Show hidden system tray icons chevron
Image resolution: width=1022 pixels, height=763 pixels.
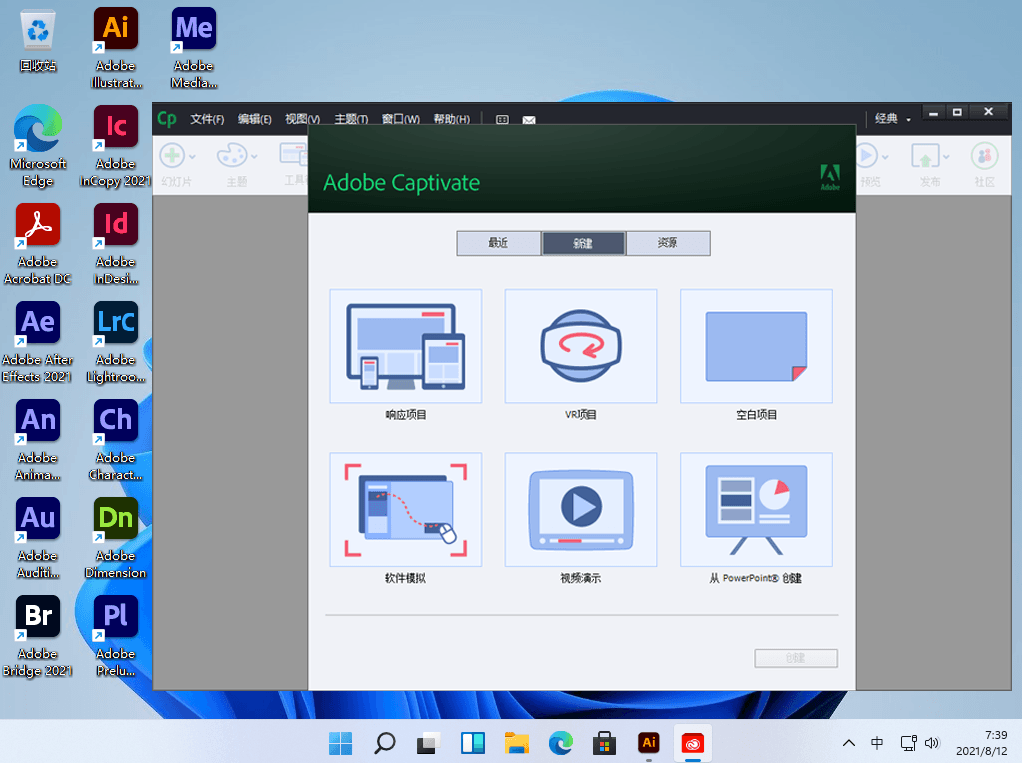coord(849,743)
